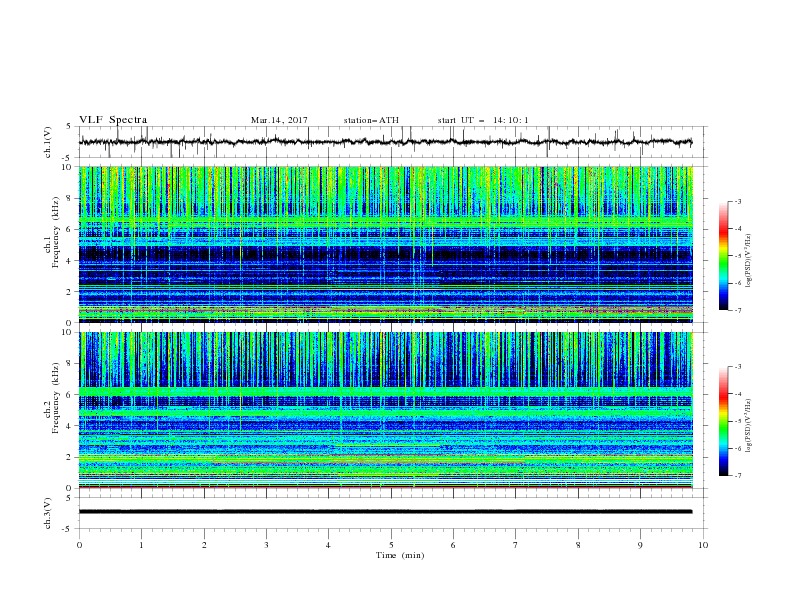Image resolution: width=792 pixels, height=612 pixels.
Task: Click the ch.2 frequency tick label "2"
Action: pos(69,457)
